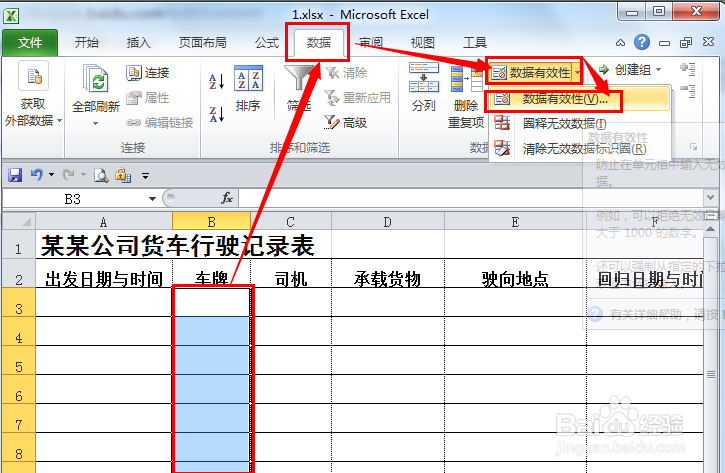Click the 分列 text to columns icon
The height and width of the screenshot is (473, 725).
[x=424, y=78]
